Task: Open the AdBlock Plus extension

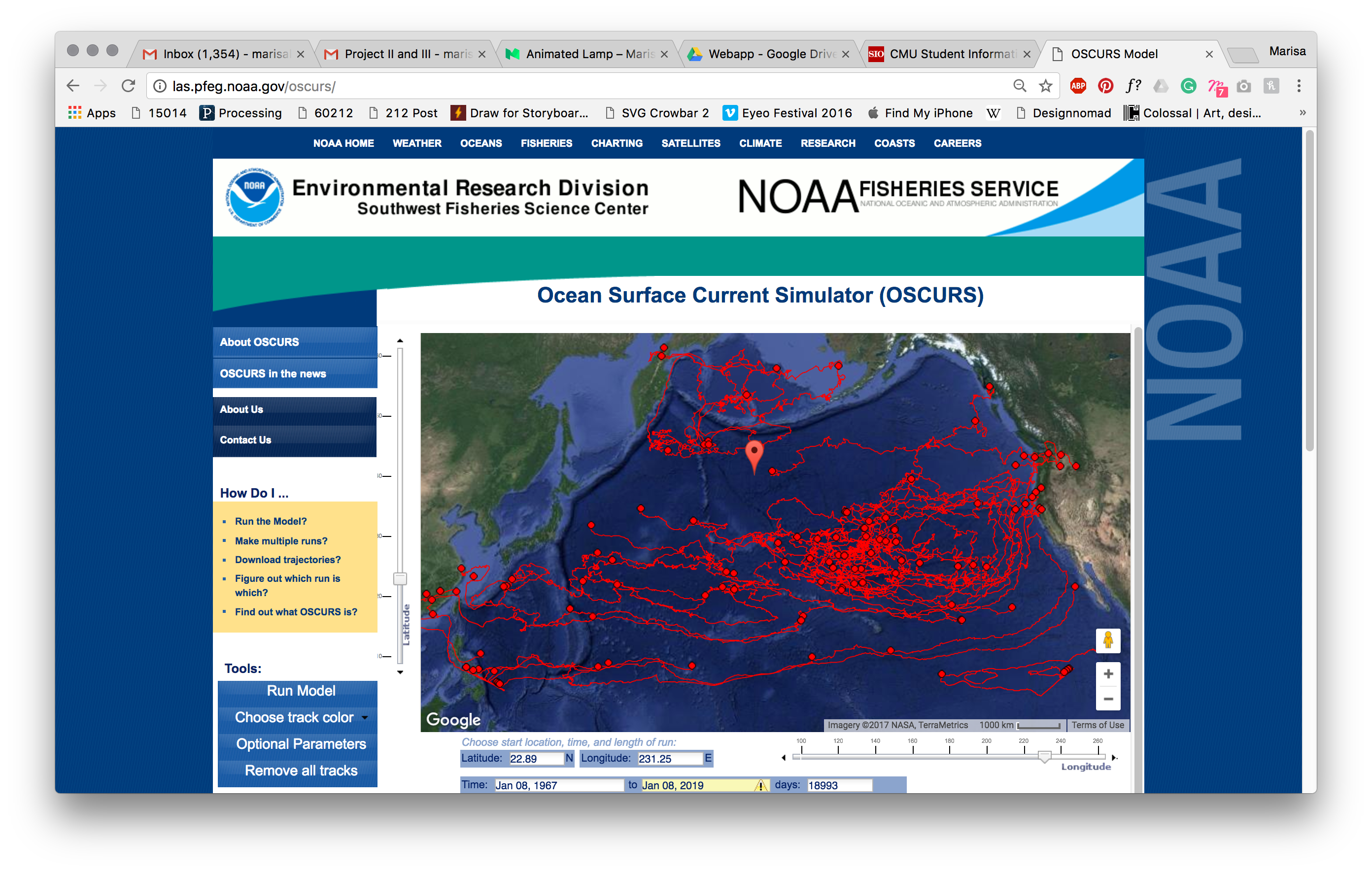Action: coord(1078,86)
